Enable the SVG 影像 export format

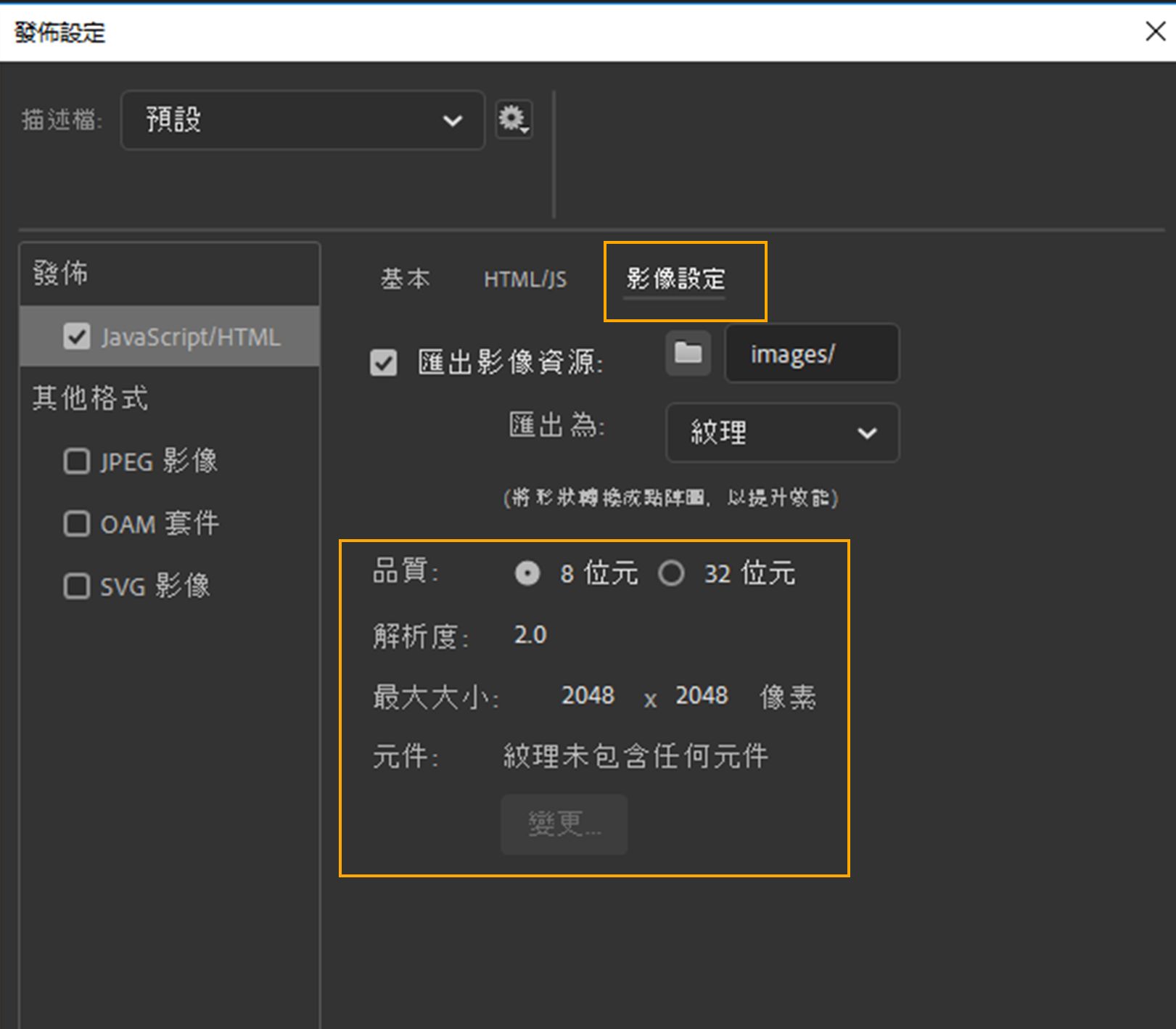(76, 586)
